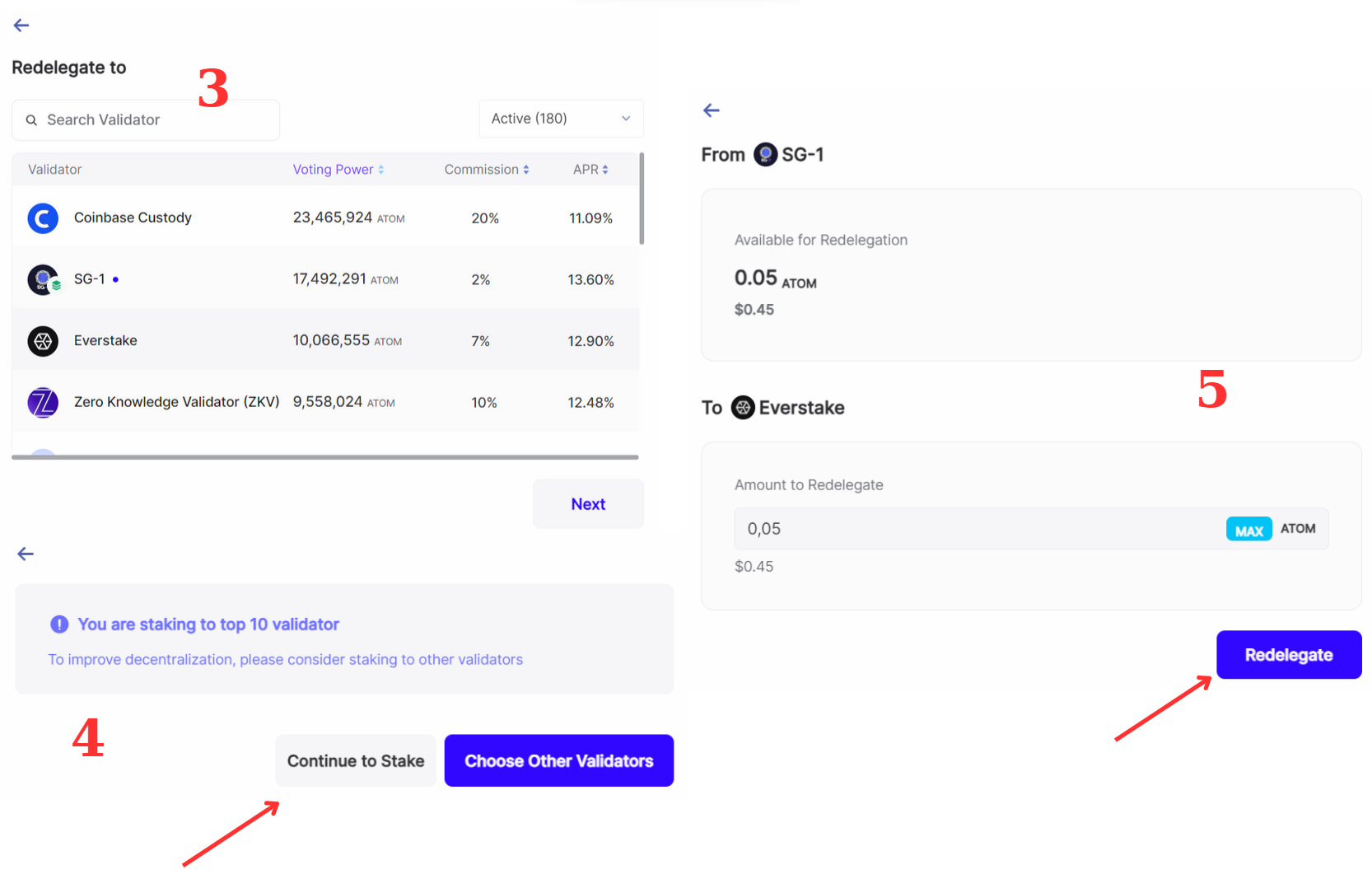
Task: Click Coinbase Custody logo icon
Action: (43, 218)
